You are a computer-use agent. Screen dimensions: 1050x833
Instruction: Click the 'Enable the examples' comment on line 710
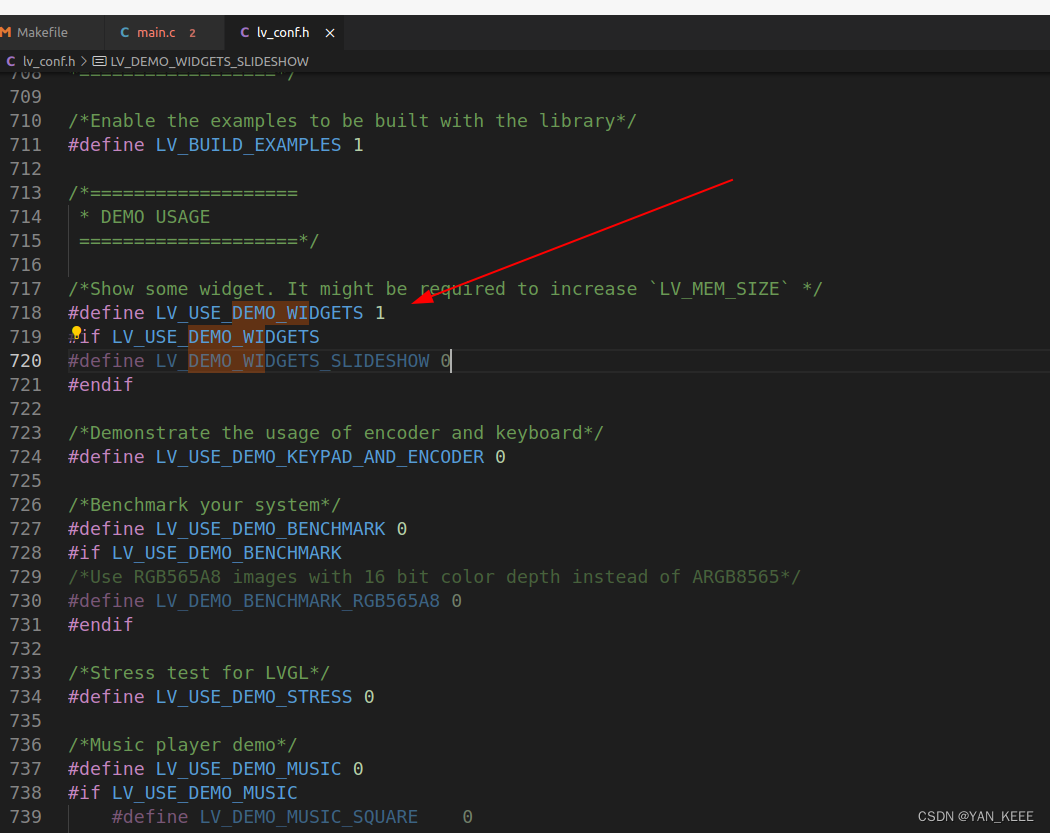coord(352,121)
